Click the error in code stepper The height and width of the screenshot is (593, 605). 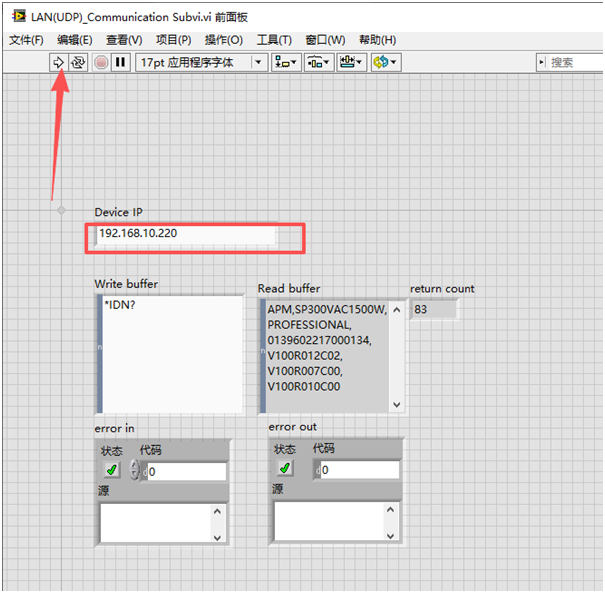135,470
